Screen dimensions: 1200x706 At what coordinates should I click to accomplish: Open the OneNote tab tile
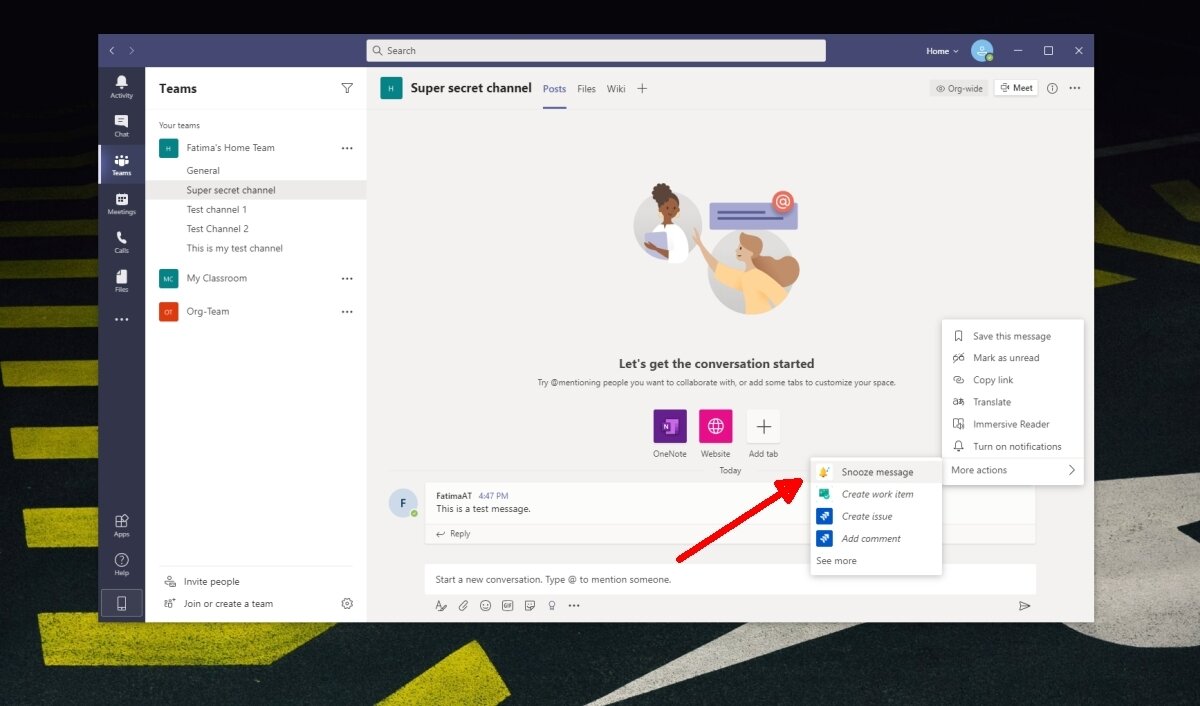[x=669, y=427]
